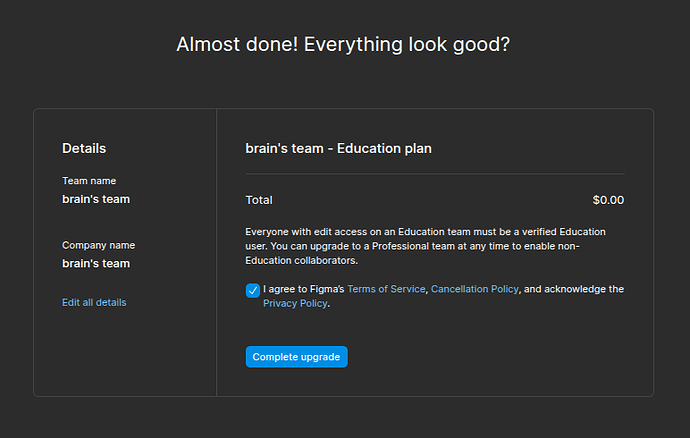Open the Privacy Policy link
Image resolution: width=690 pixels, height=438 pixels.
coord(295,303)
